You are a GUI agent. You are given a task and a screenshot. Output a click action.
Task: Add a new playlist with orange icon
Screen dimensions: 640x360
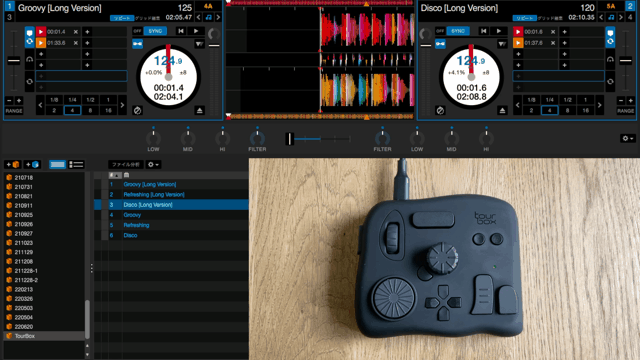point(13,164)
